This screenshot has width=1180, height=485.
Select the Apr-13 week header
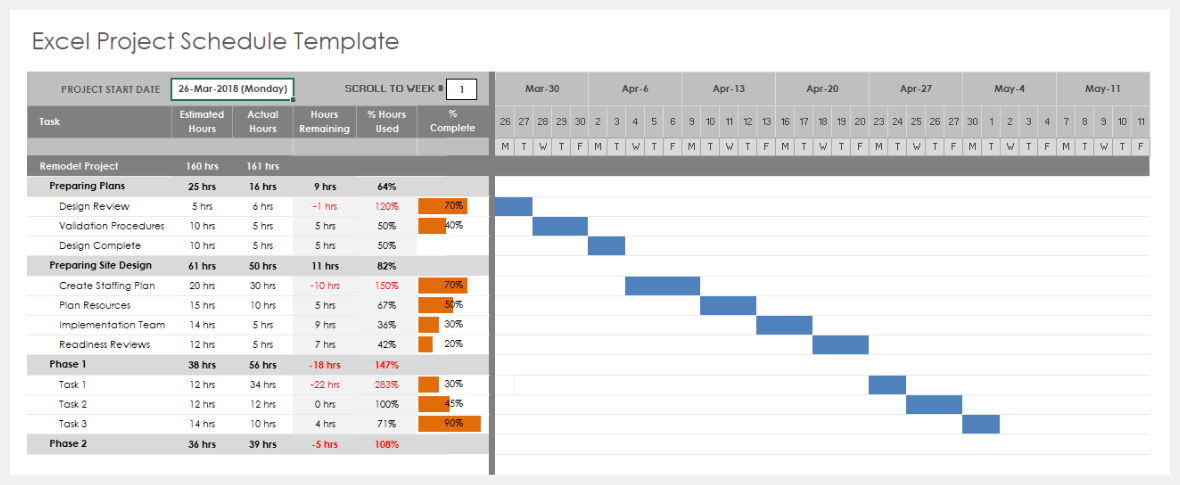click(x=728, y=89)
